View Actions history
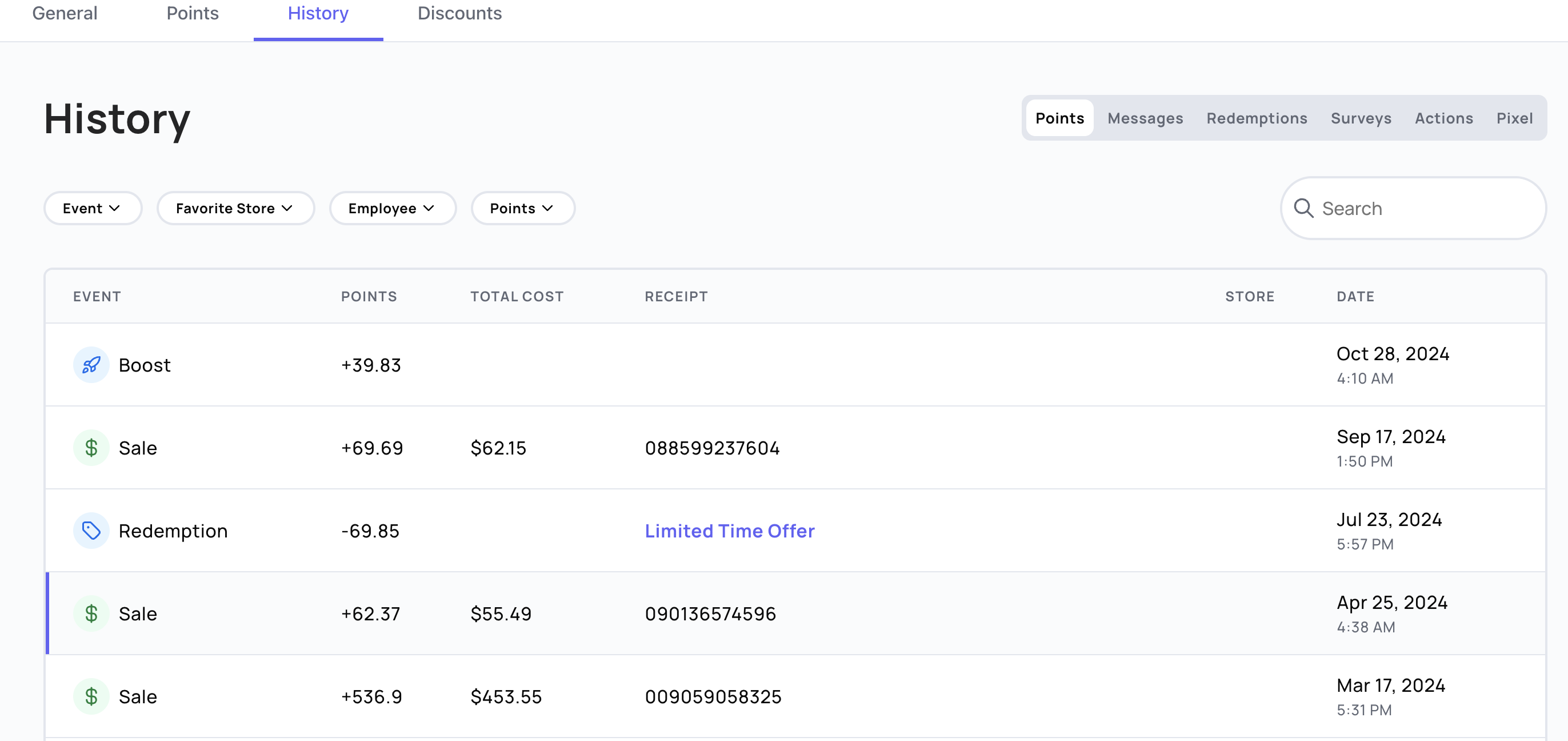 click(x=1444, y=118)
